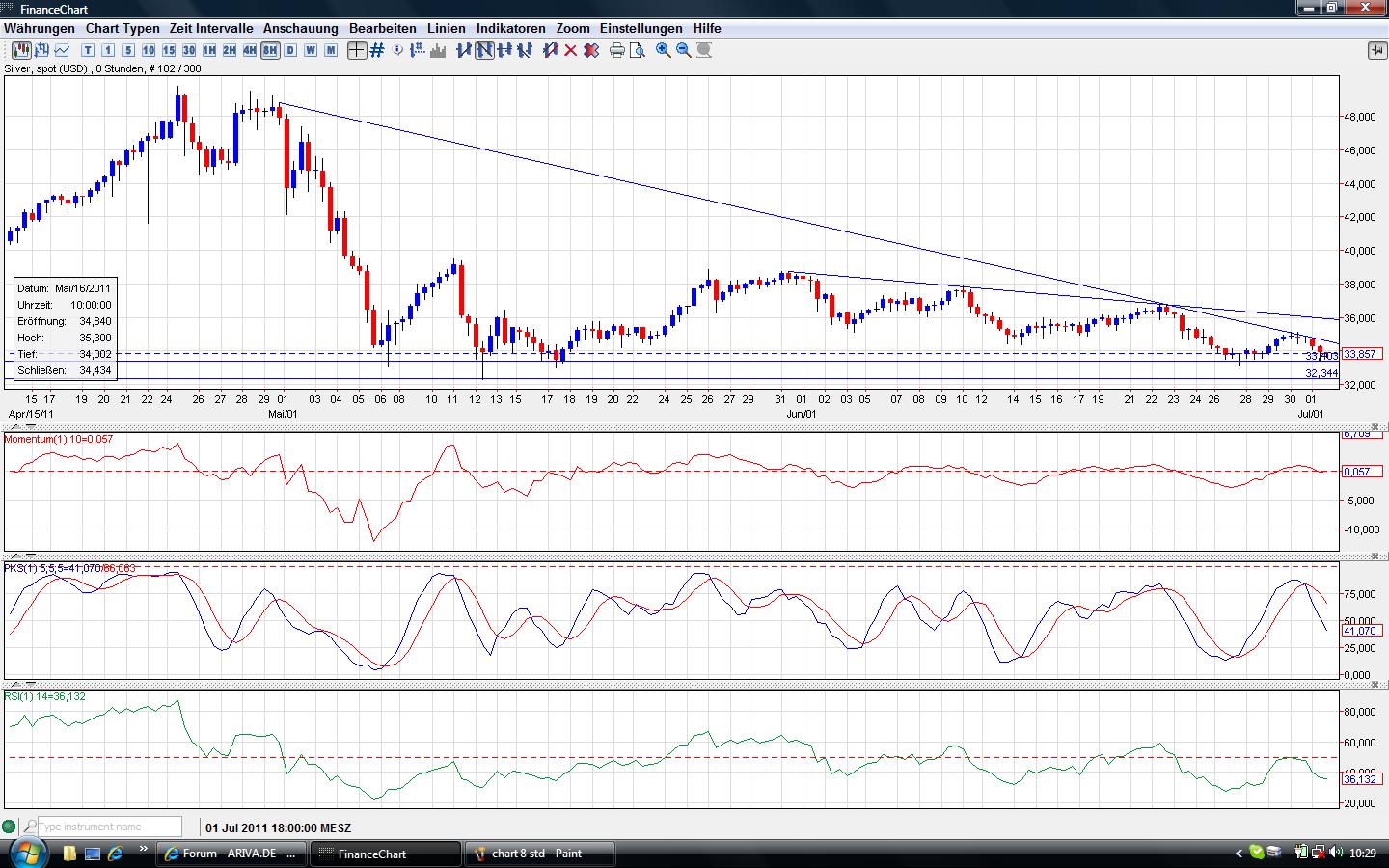This screenshot has width=1389, height=868.
Task: Open the Zeit Intervalle menu
Action: (211, 29)
